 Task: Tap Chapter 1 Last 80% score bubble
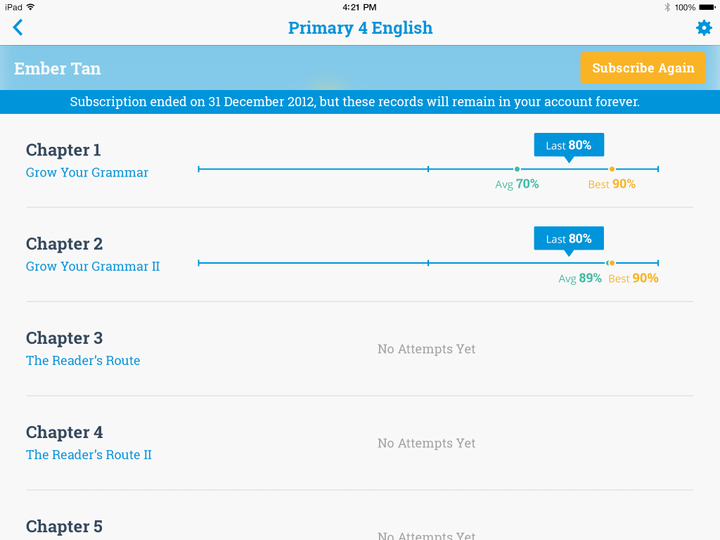(x=568, y=146)
